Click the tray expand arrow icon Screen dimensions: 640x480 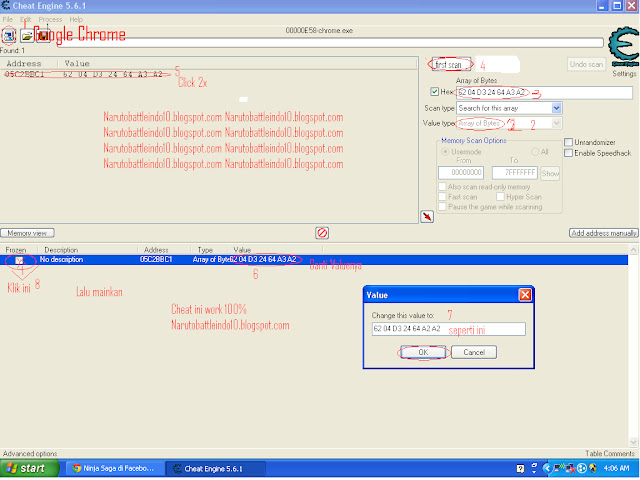coord(547,469)
